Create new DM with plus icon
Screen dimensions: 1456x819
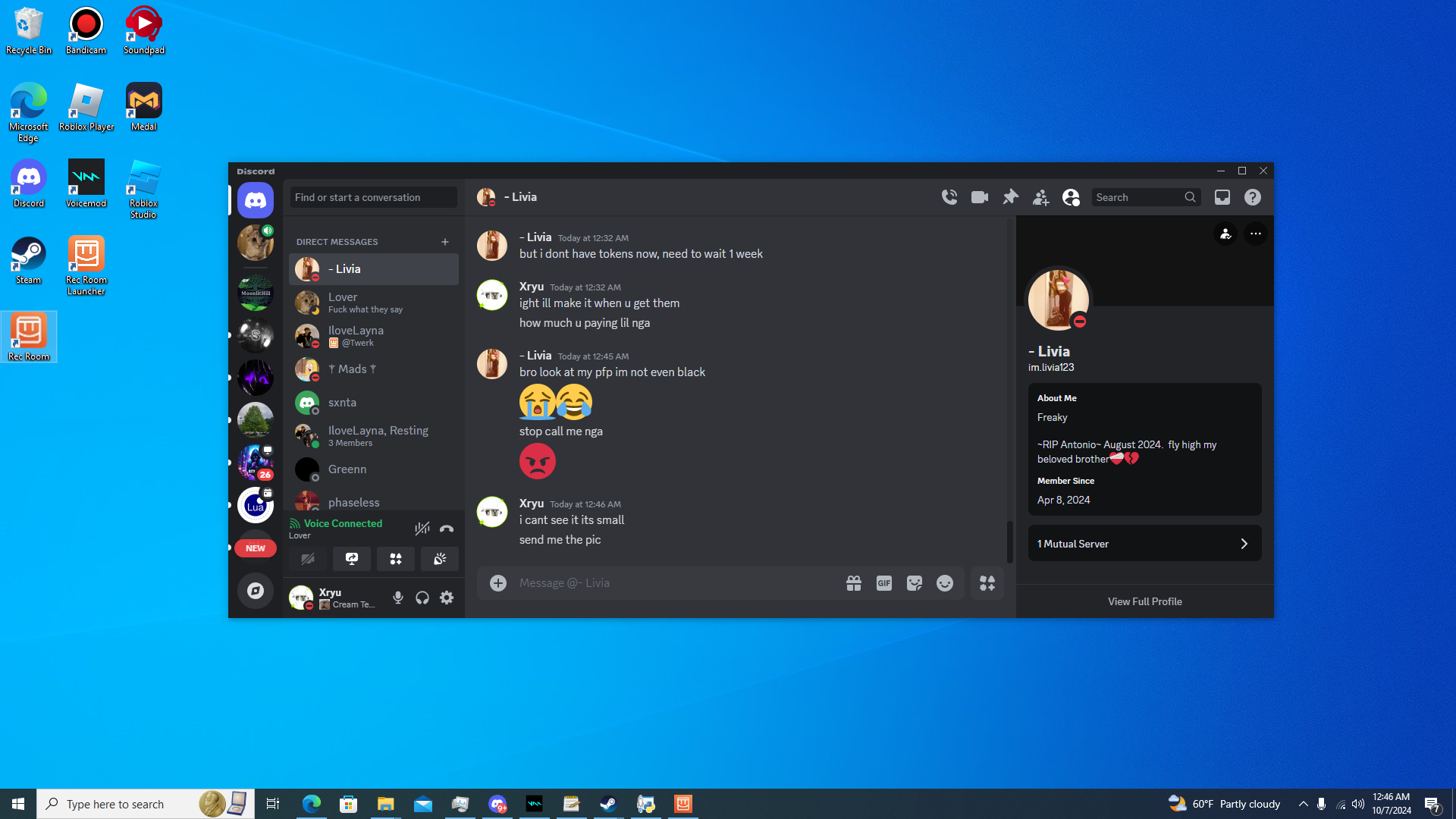pyautogui.click(x=445, y=242)
